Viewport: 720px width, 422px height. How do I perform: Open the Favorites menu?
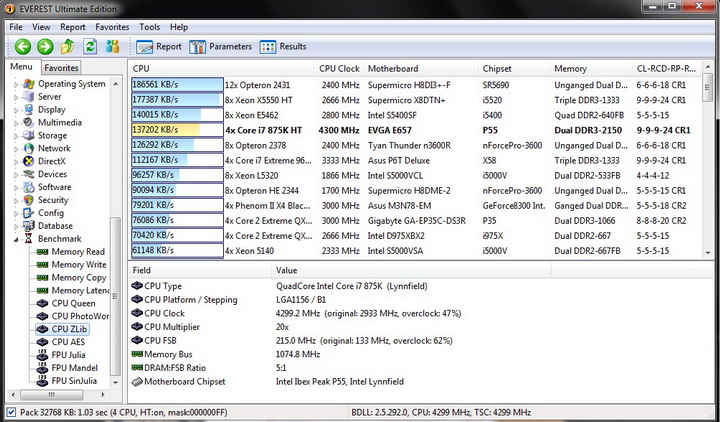(112, 27)
